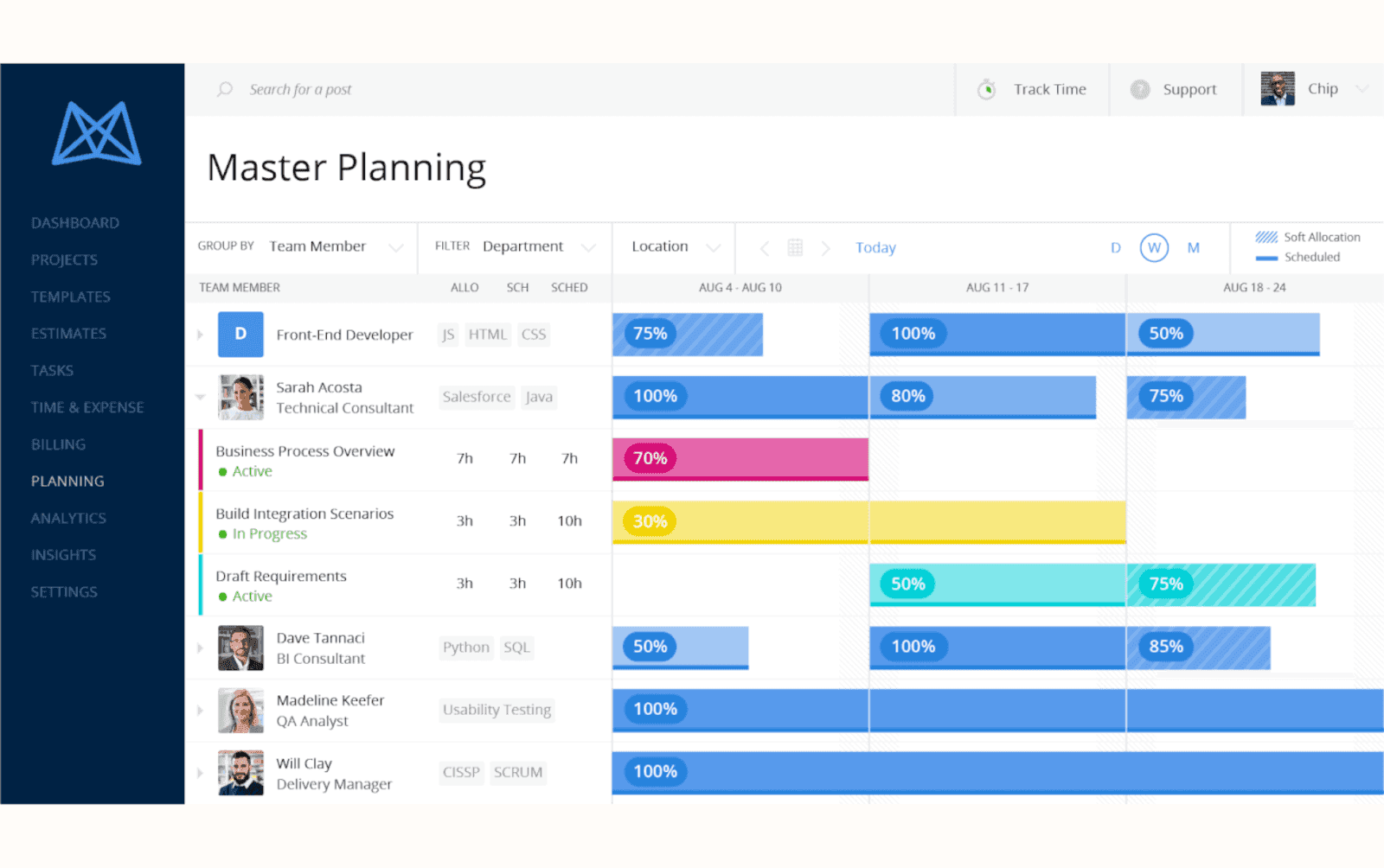
Task: Open Support via the question mark icon
Action: (x=1139, y=89)
